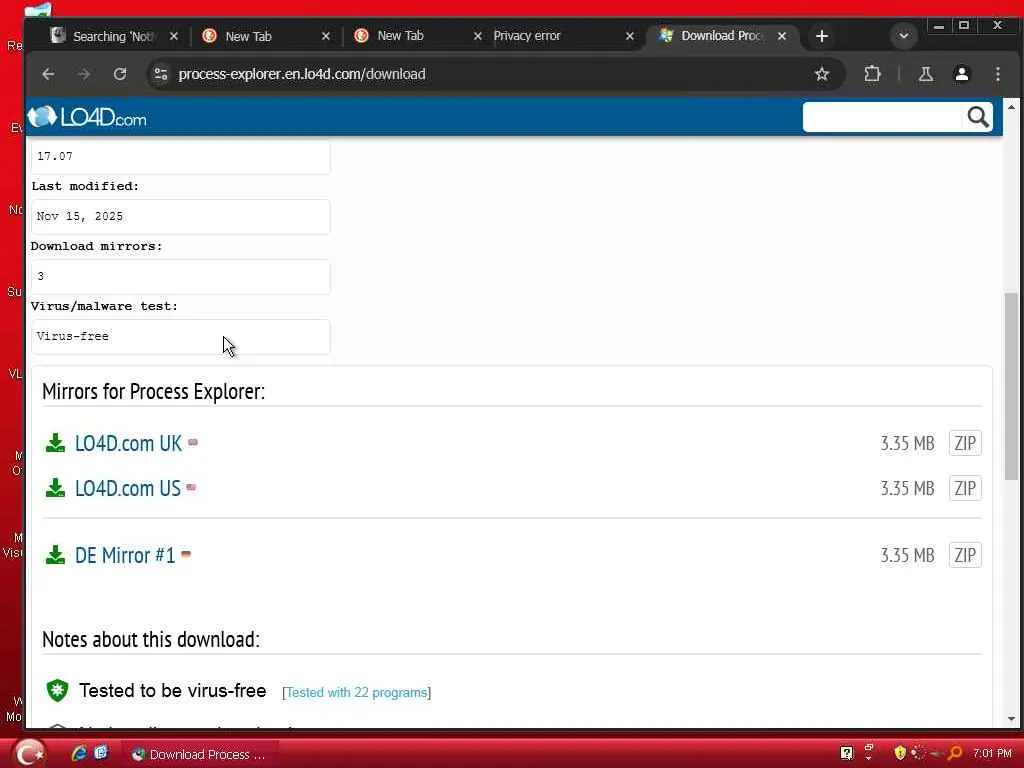1024x768 pixels.
Task: Click the German flag next to DE Mirror
Action: [186, 554]
